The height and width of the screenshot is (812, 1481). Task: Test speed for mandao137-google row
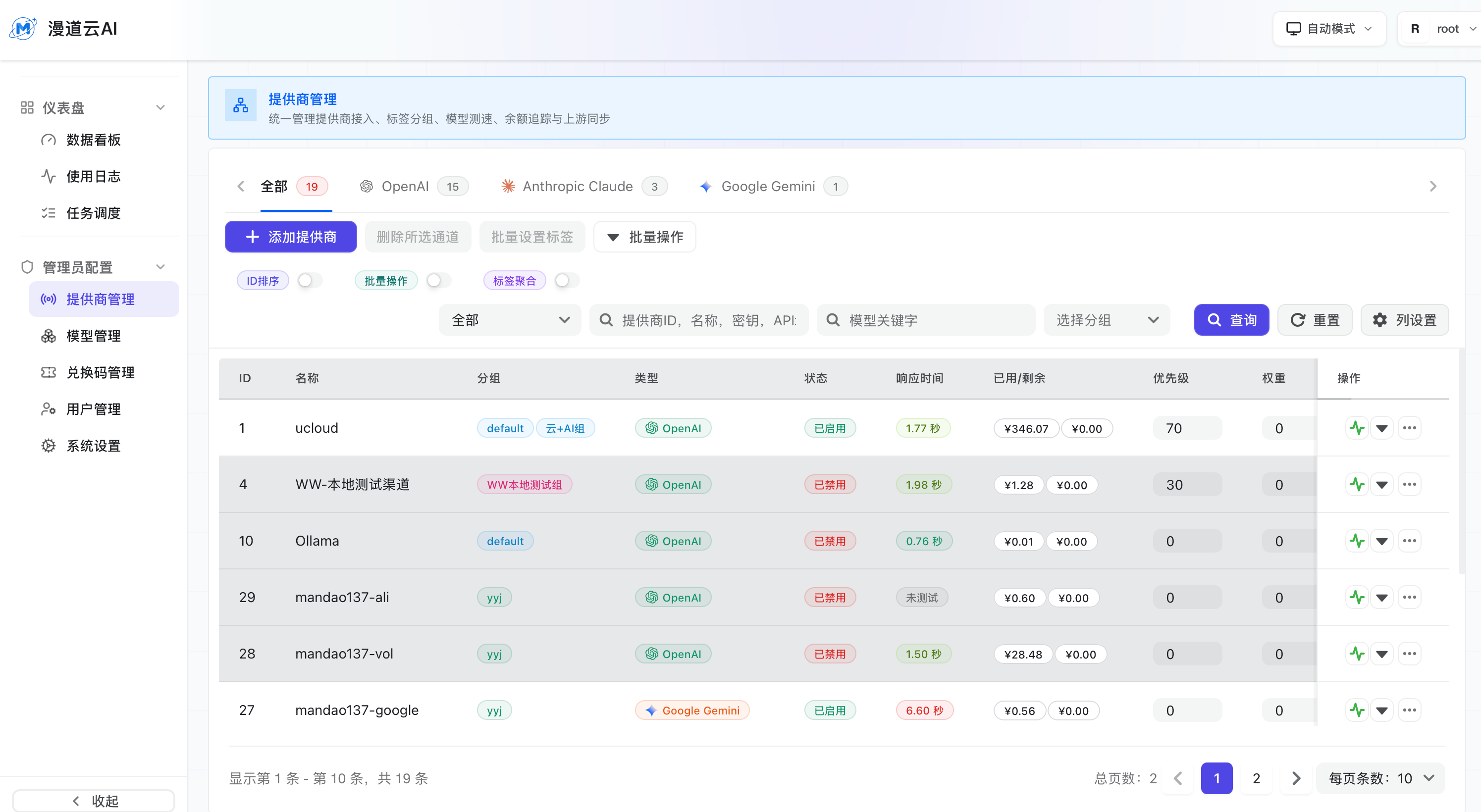coord(1357,710)
